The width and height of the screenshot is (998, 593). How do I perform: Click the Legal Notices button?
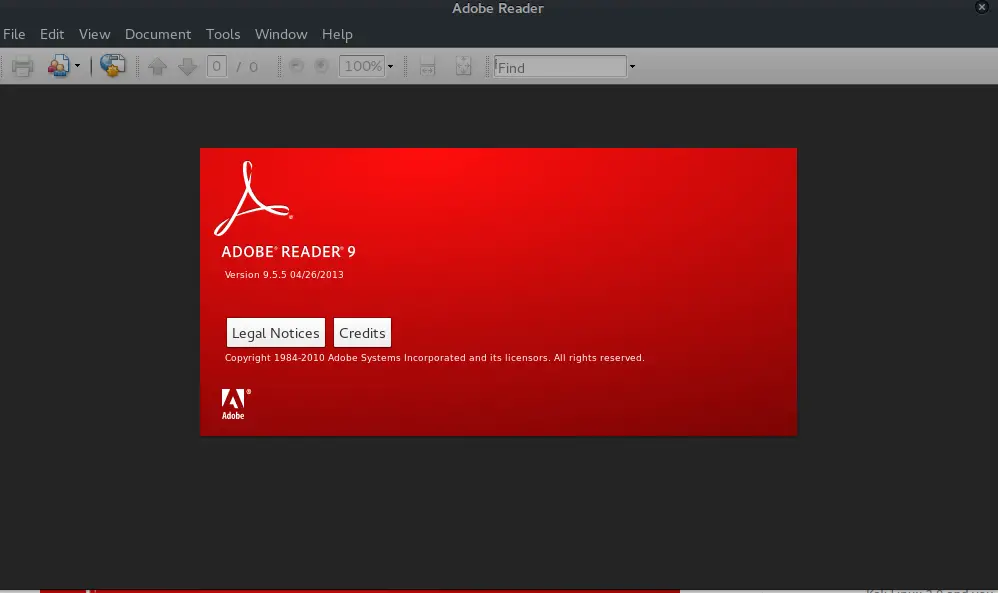(276, 333)
